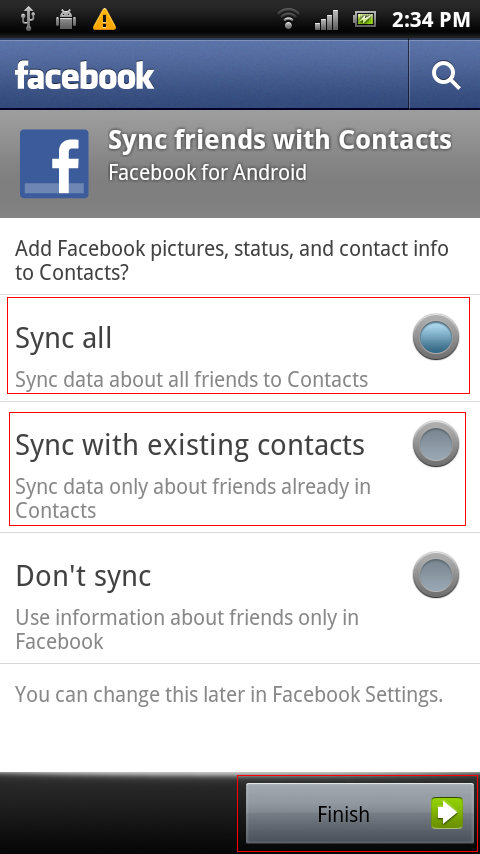
Task: Tap the battery charging icon
Action: pos(364,20)
